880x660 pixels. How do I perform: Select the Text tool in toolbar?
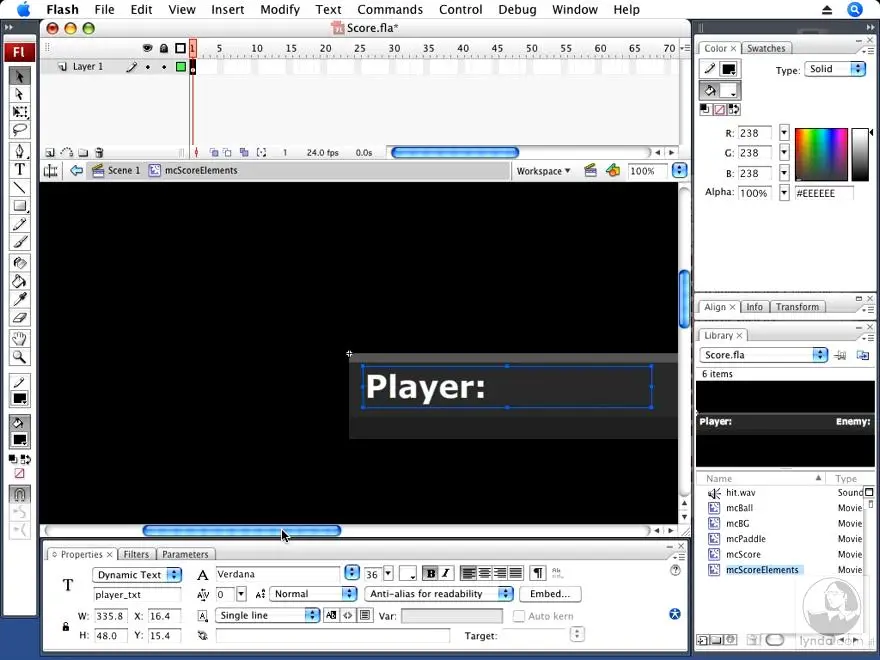(x=19, y=169)
